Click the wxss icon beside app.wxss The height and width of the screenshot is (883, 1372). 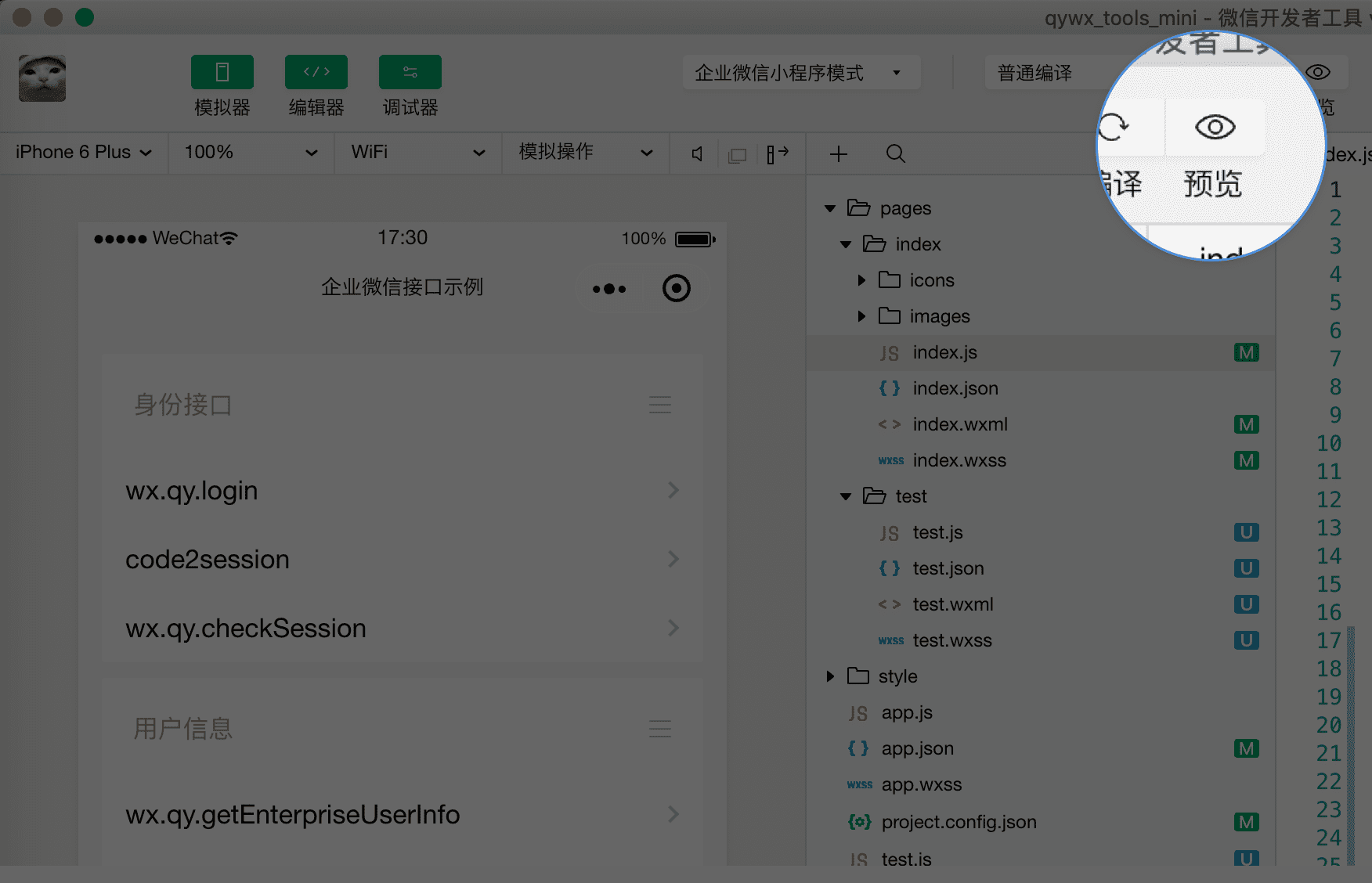coord(859,785)
